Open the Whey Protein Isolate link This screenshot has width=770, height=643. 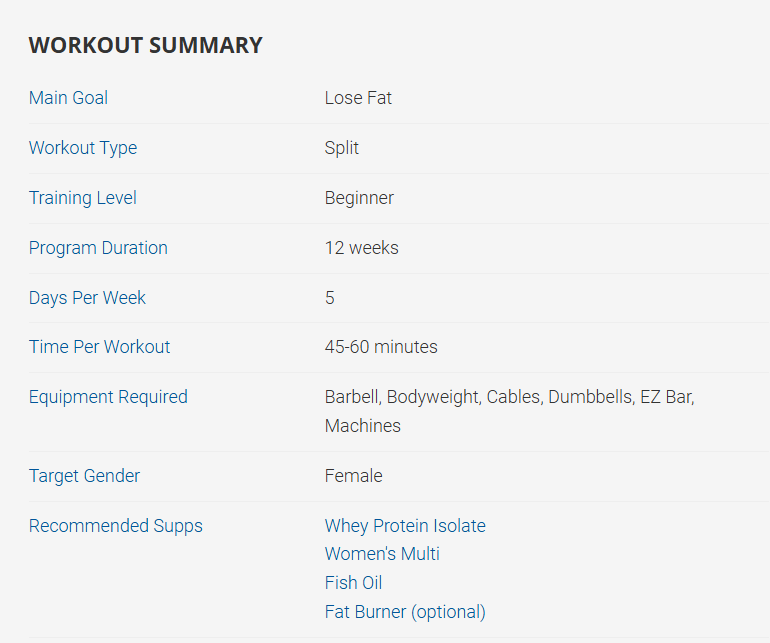405,526
